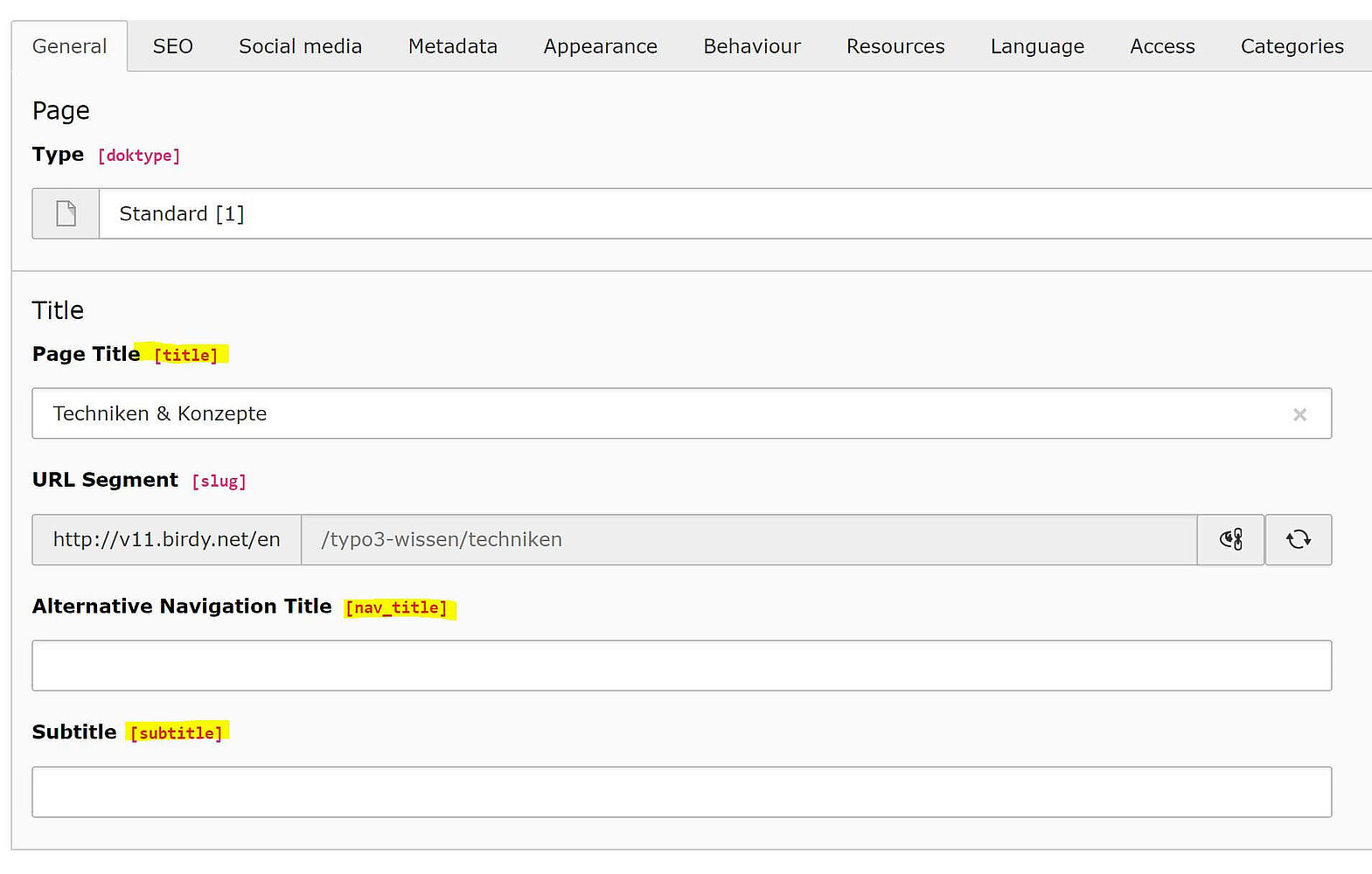1372x874 pixels.
Task: Click the General tab
Action: pyautogui.click(x=69, y=46)
